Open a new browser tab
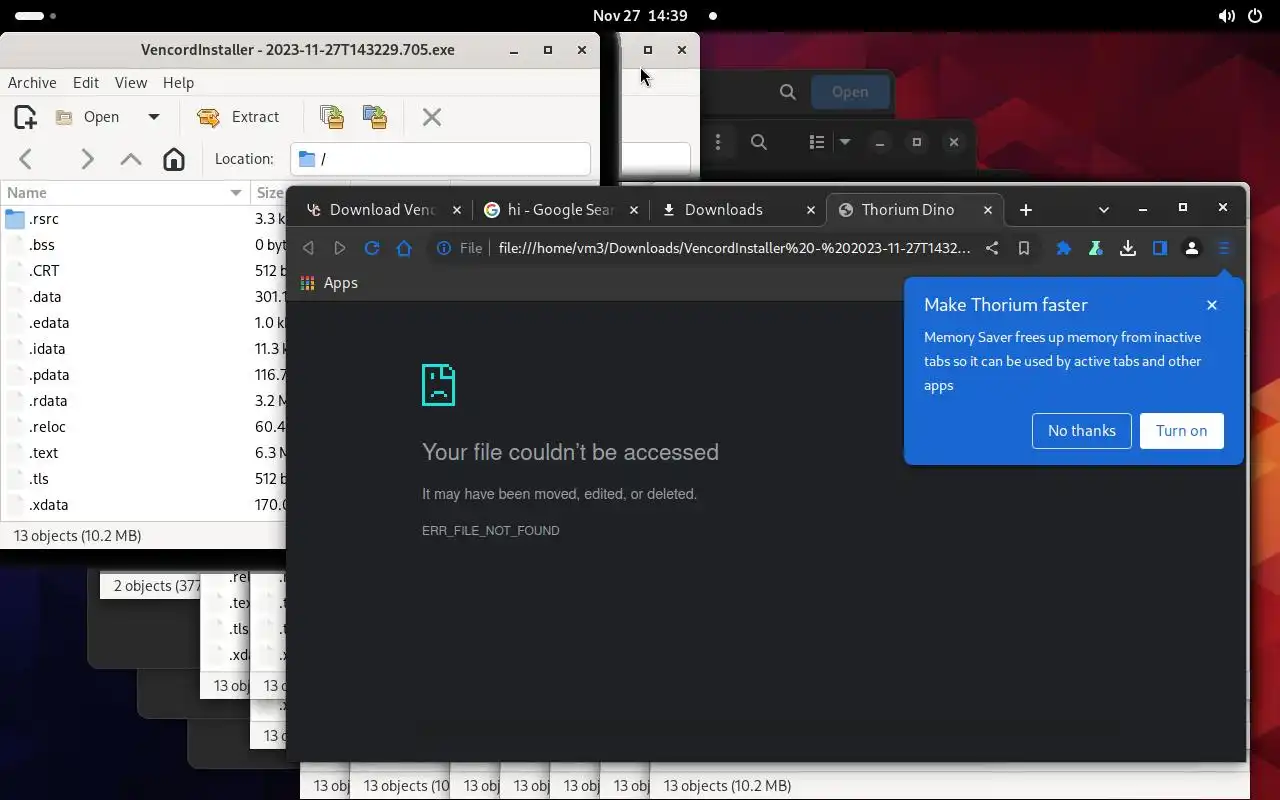Image resolution: width=1280 pixels, height=800 pixels. point(1026,210)
